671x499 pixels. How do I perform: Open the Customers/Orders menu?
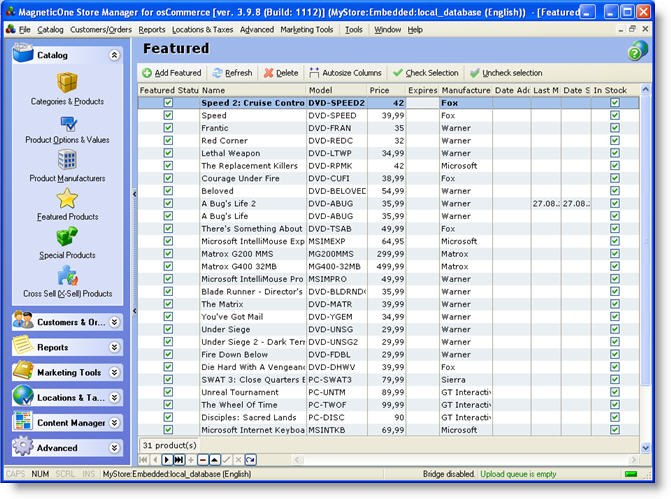pos(101,30)
